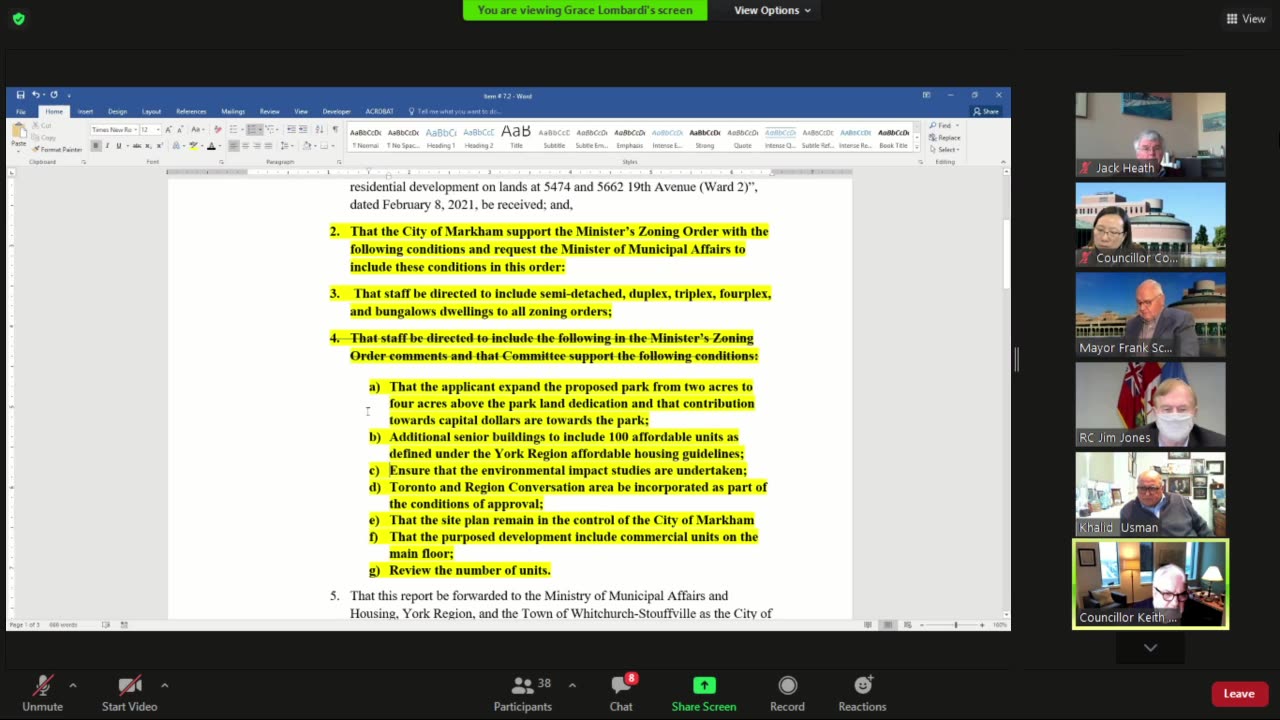
Task: Justify the paragraph text
Action: point(268,146)
